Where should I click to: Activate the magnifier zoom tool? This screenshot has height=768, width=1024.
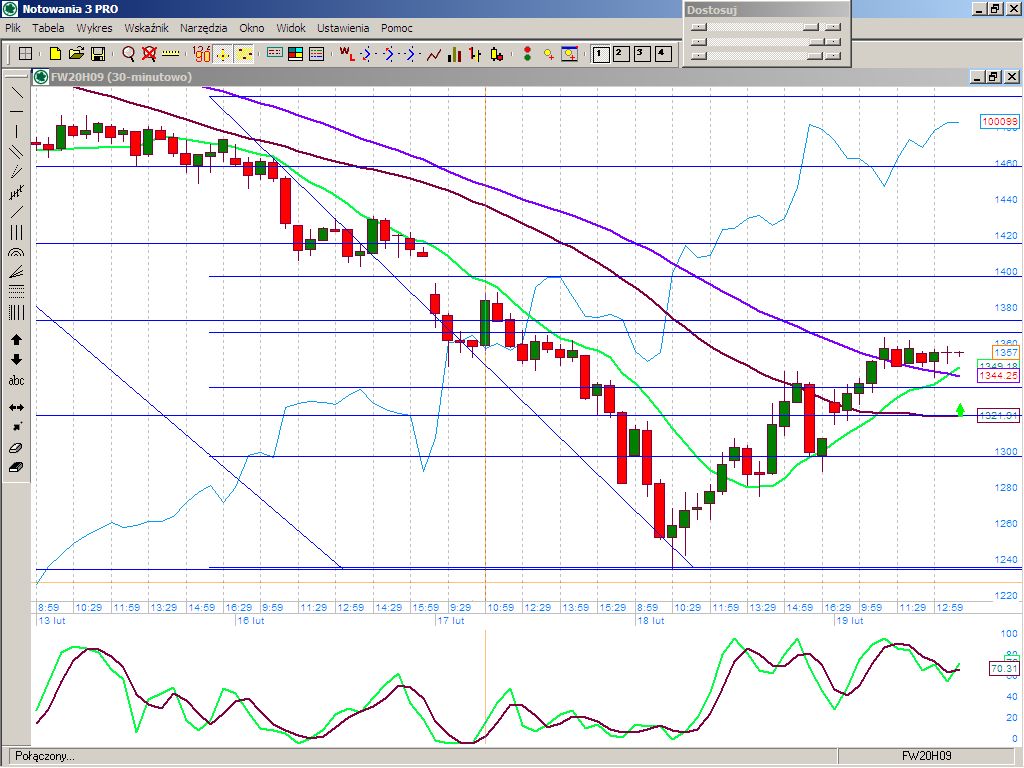pos(129,54)
